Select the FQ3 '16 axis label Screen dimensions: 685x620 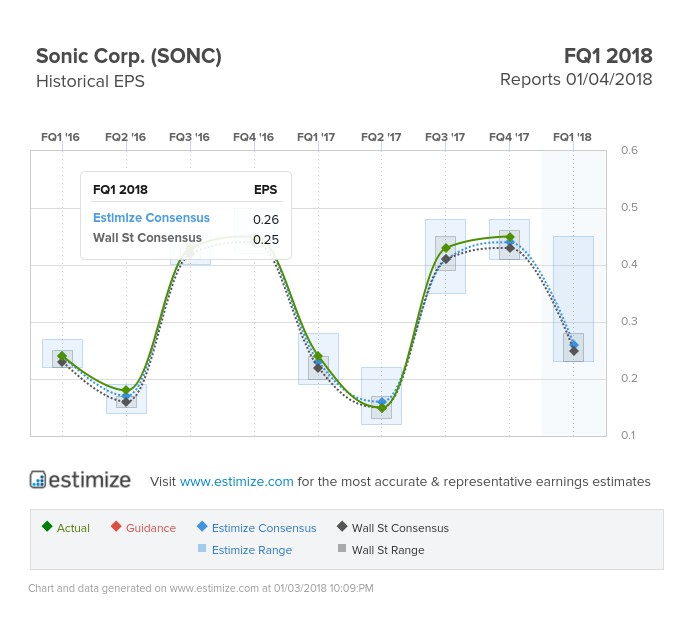point(189,137)
